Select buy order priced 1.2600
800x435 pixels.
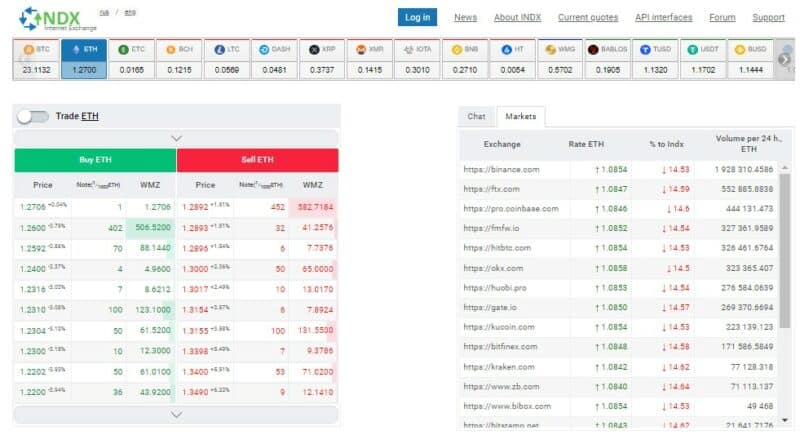(x=95, y=228)
